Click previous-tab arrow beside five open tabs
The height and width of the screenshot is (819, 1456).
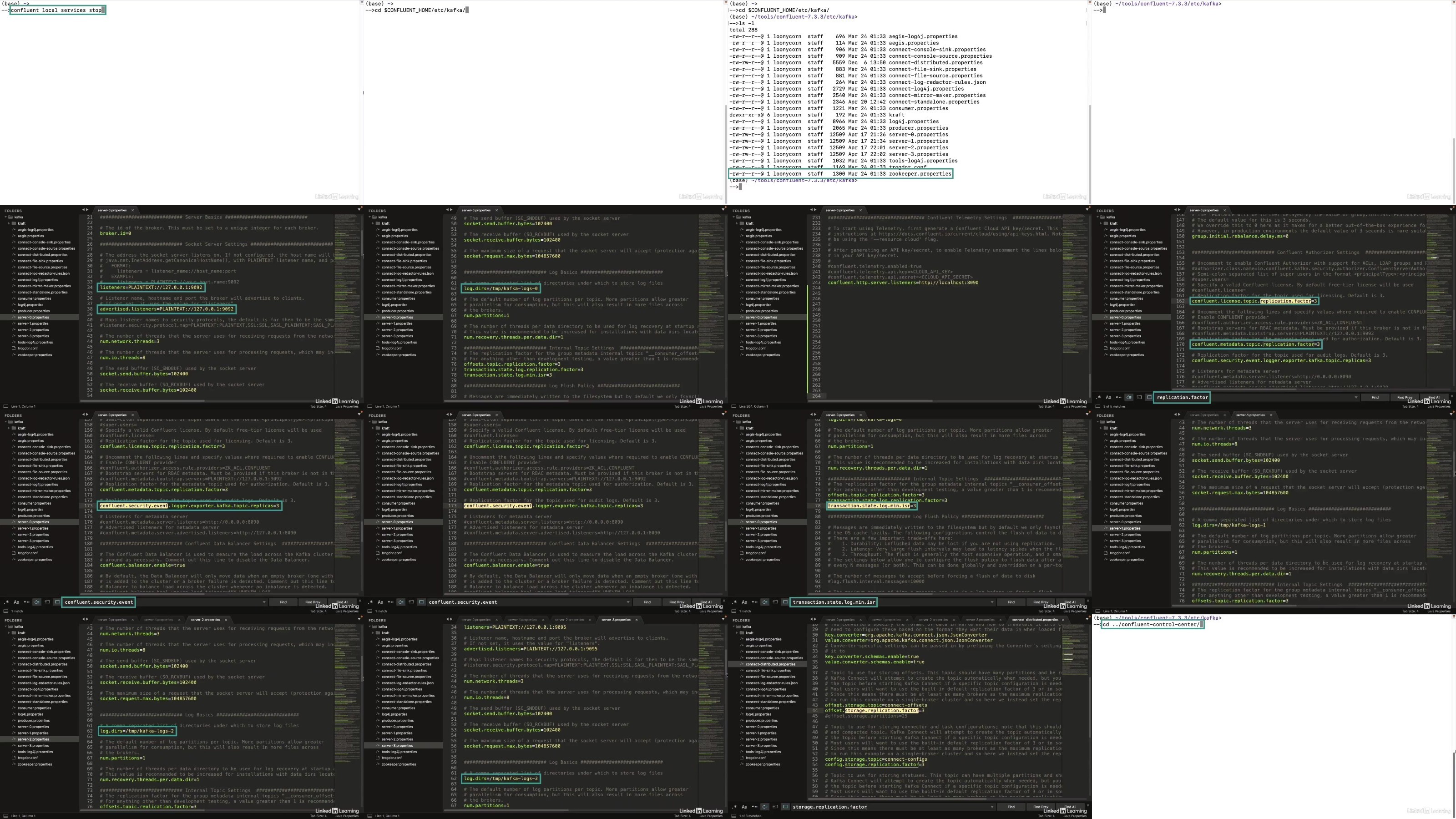coord(812,619)
